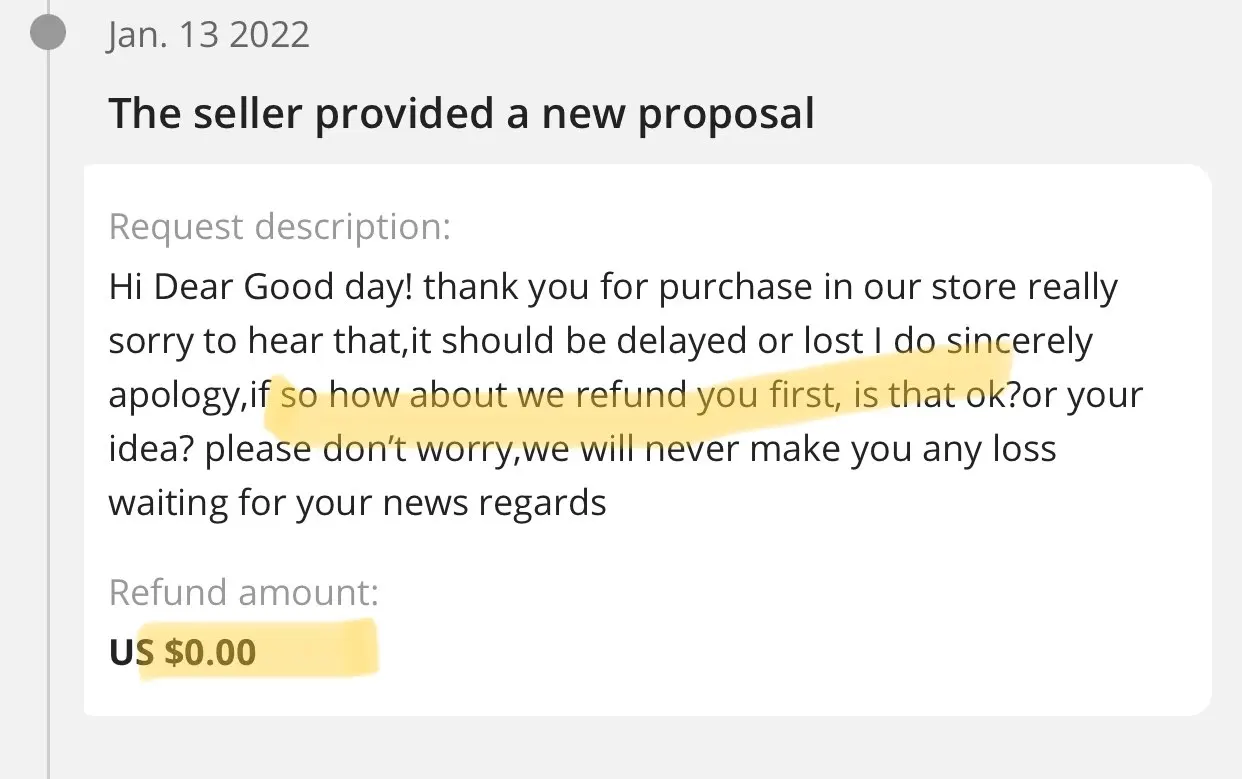The height and width of the screenshot is (779, 1242).
Task: Click the Refund amount label
Action: tap(244, 592)
